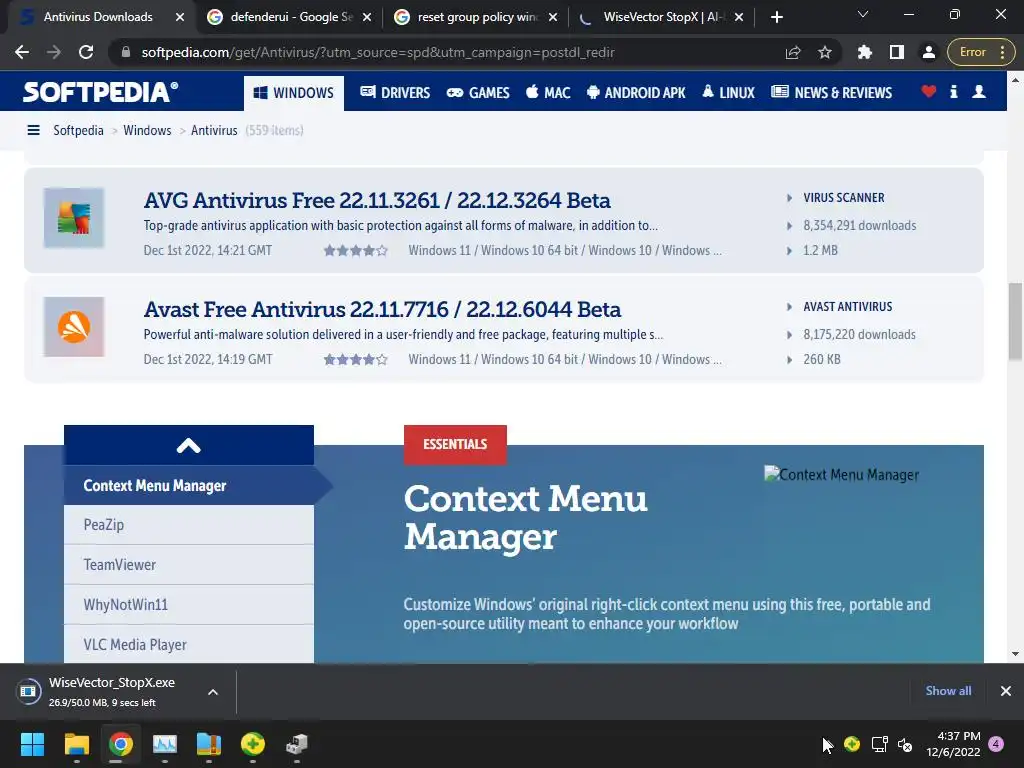Open Avast Free Antivirus title link
Screen dimensions: 1024x768
pyautogui.click(x=382, y=309)
